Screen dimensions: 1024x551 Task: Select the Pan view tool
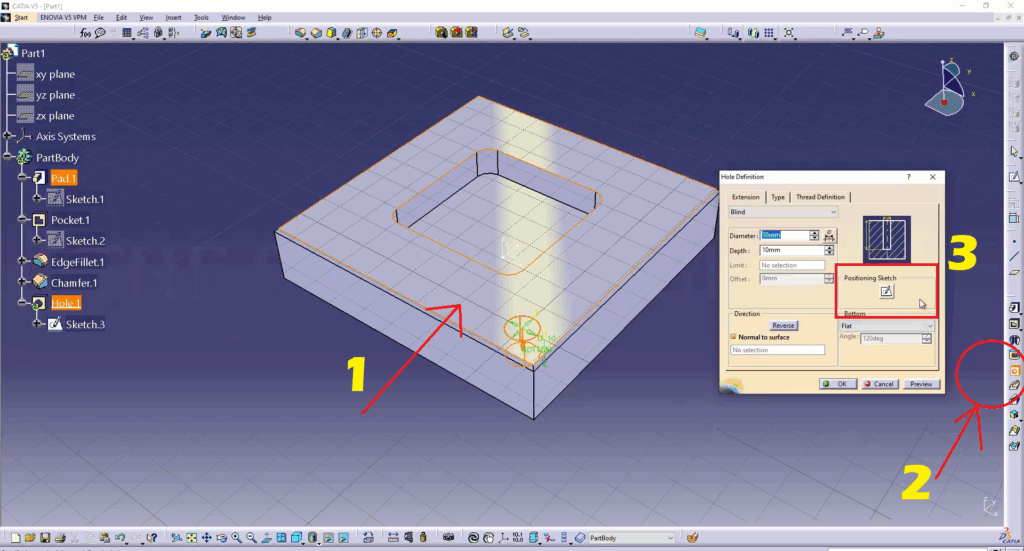pyautogui.click(x=206, y=538)
